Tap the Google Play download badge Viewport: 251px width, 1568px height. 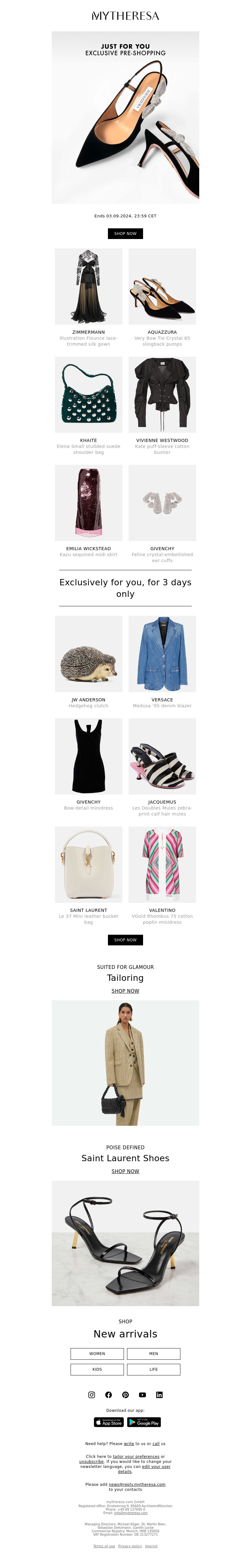point(144,1422)
